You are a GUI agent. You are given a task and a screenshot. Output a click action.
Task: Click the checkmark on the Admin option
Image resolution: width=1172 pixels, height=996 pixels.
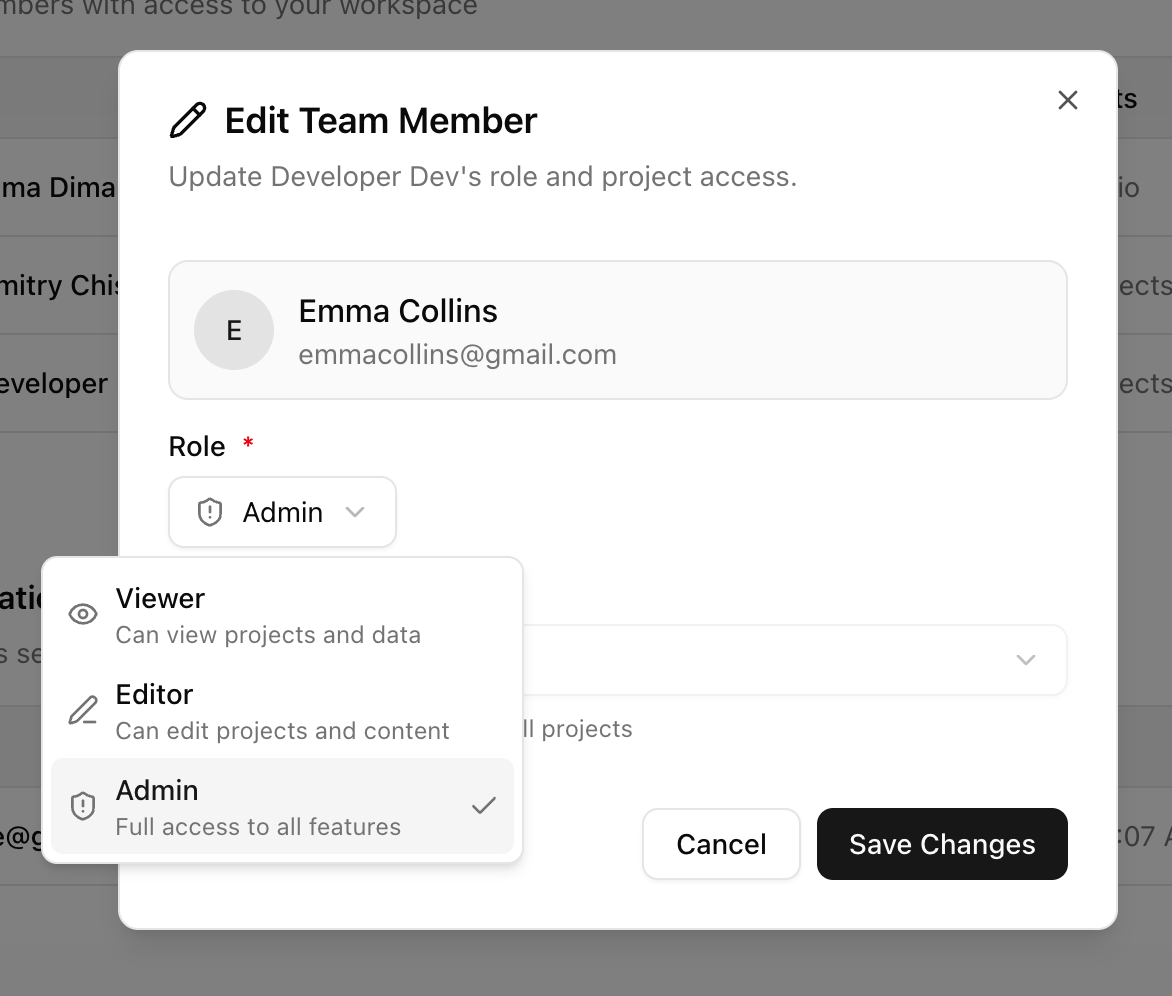(484, 805)
